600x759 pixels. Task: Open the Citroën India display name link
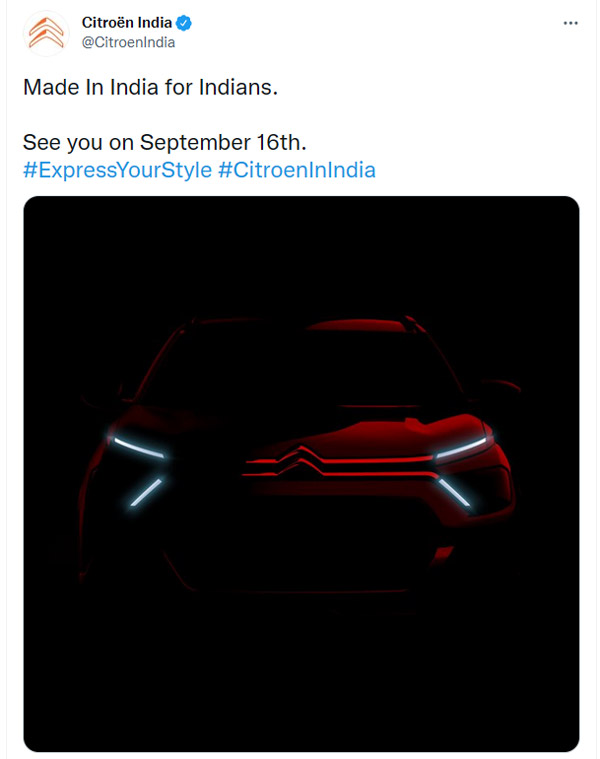(x=126, y=22)
